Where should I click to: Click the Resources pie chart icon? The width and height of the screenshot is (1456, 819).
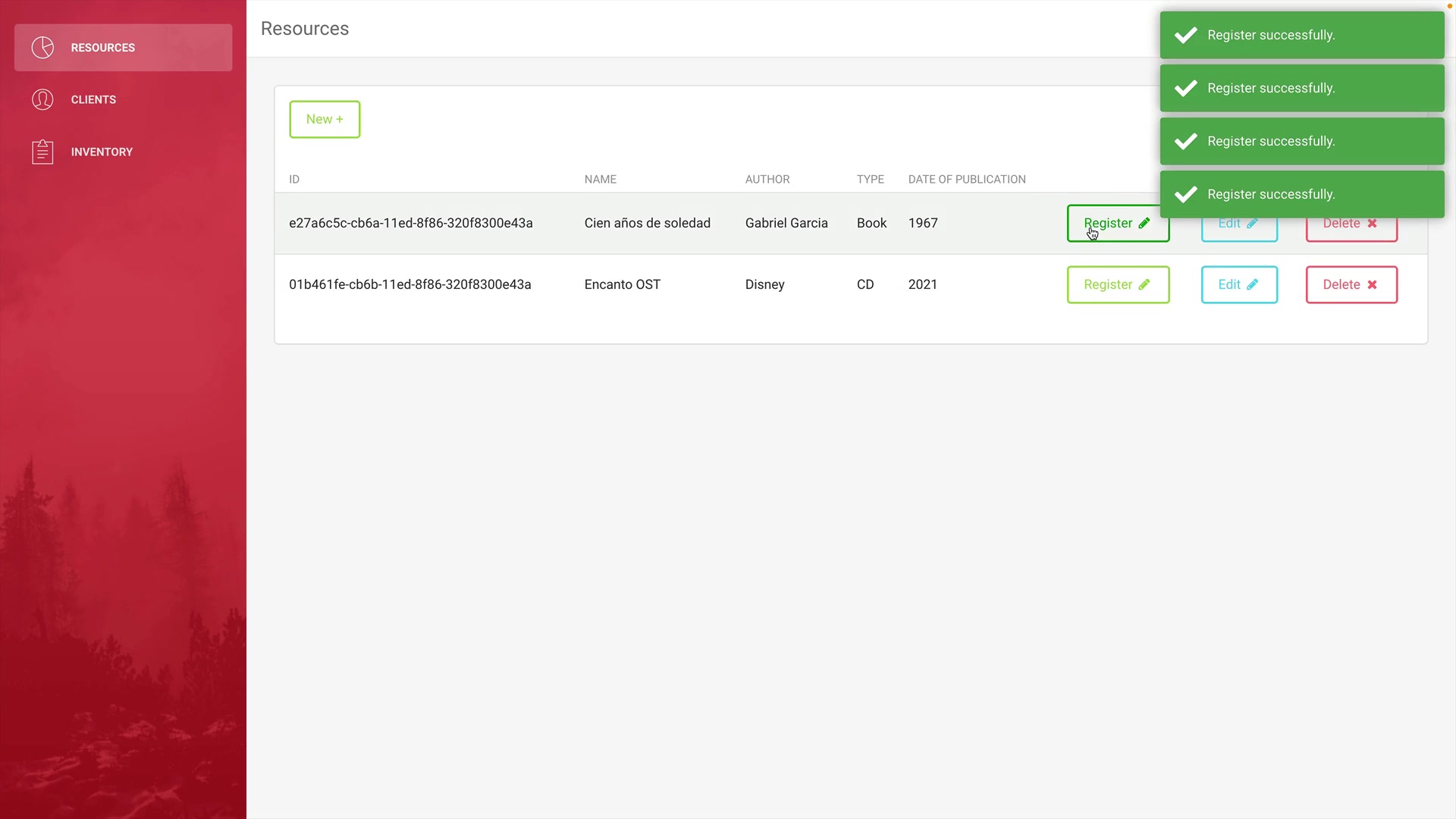42,47
